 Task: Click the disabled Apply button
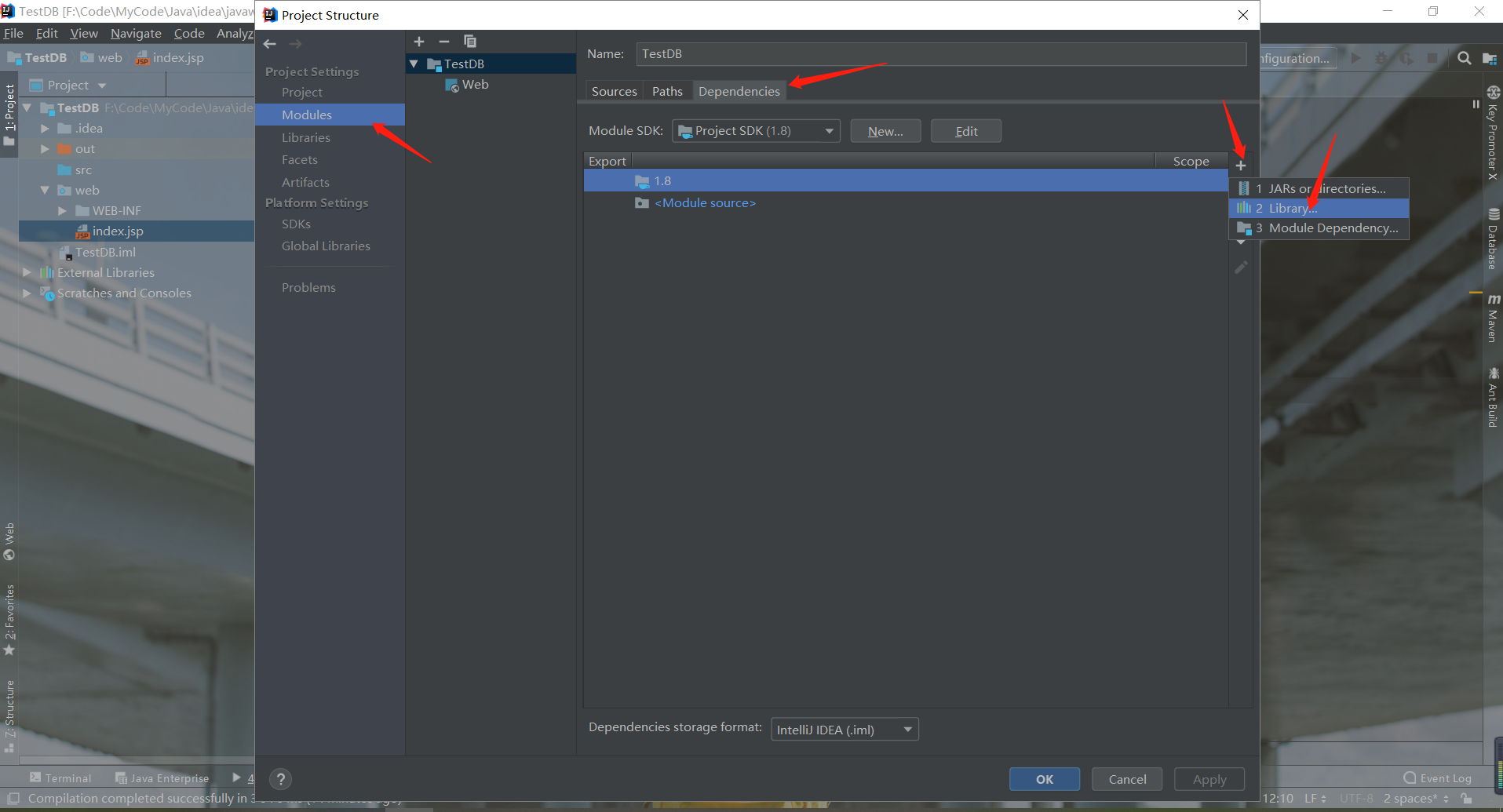[1209, 779]
